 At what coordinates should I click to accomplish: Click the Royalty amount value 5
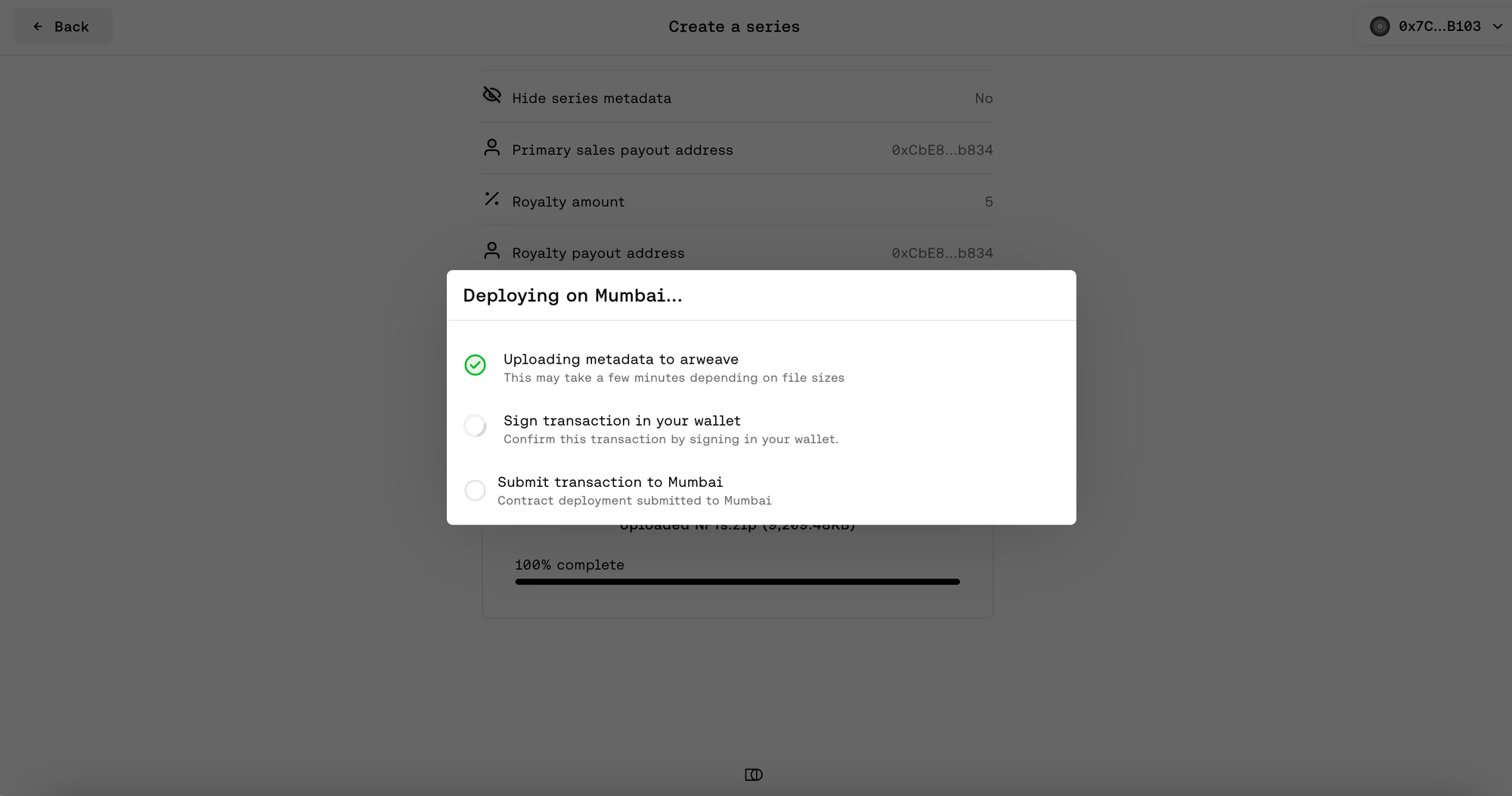[x=989, y=202]
